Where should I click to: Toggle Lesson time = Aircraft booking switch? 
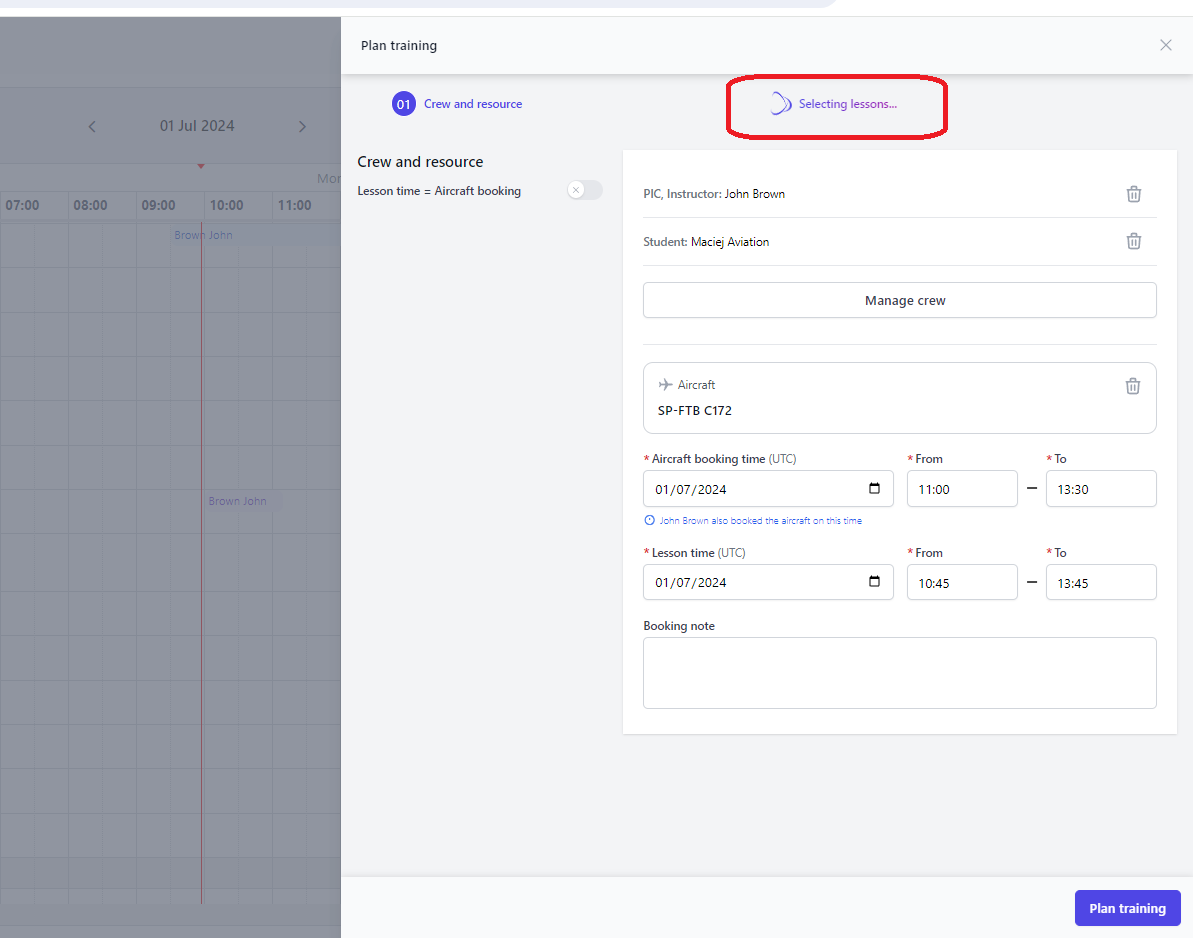pos(584,190)
